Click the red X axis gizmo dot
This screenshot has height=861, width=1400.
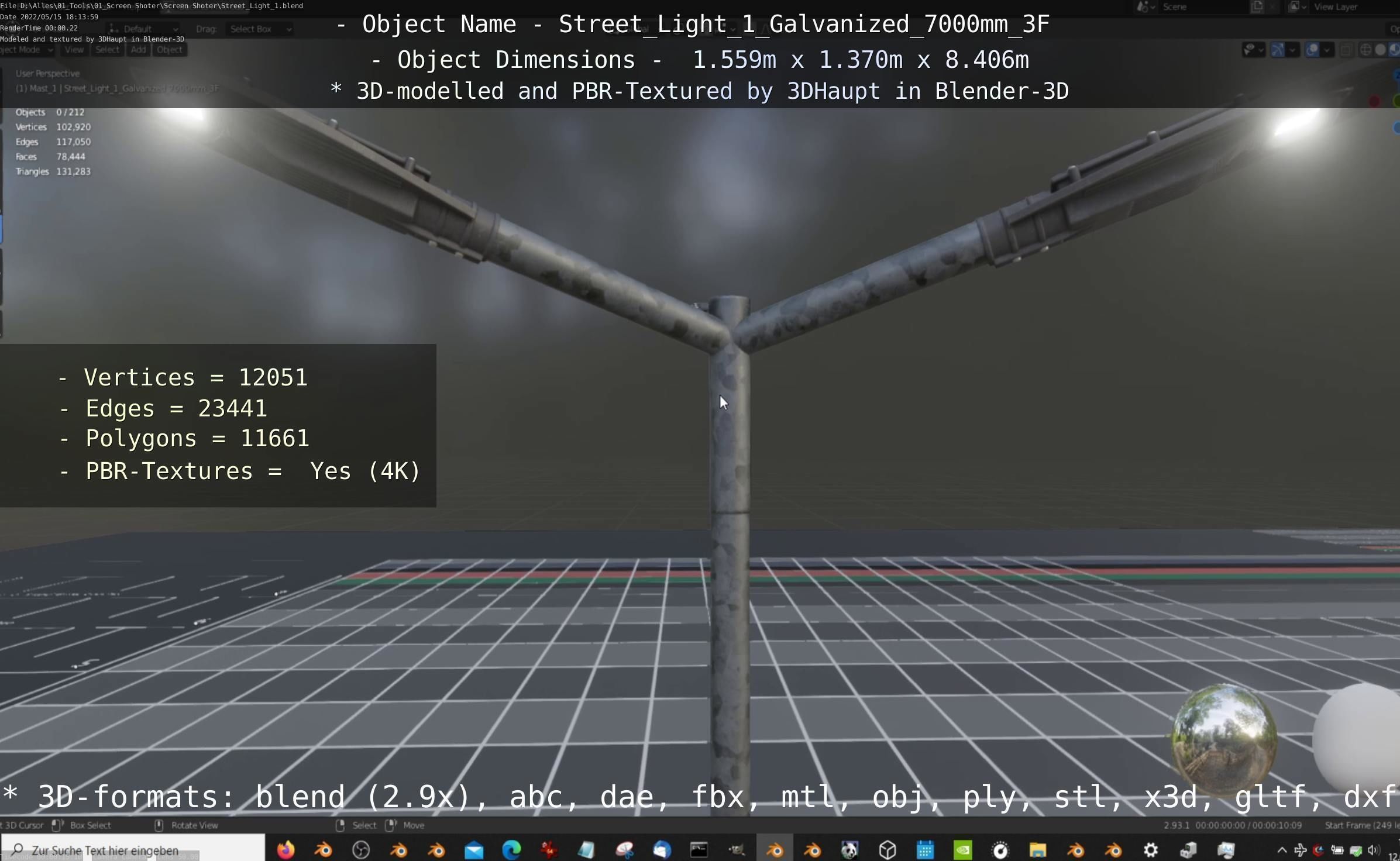click(1375, 101)
